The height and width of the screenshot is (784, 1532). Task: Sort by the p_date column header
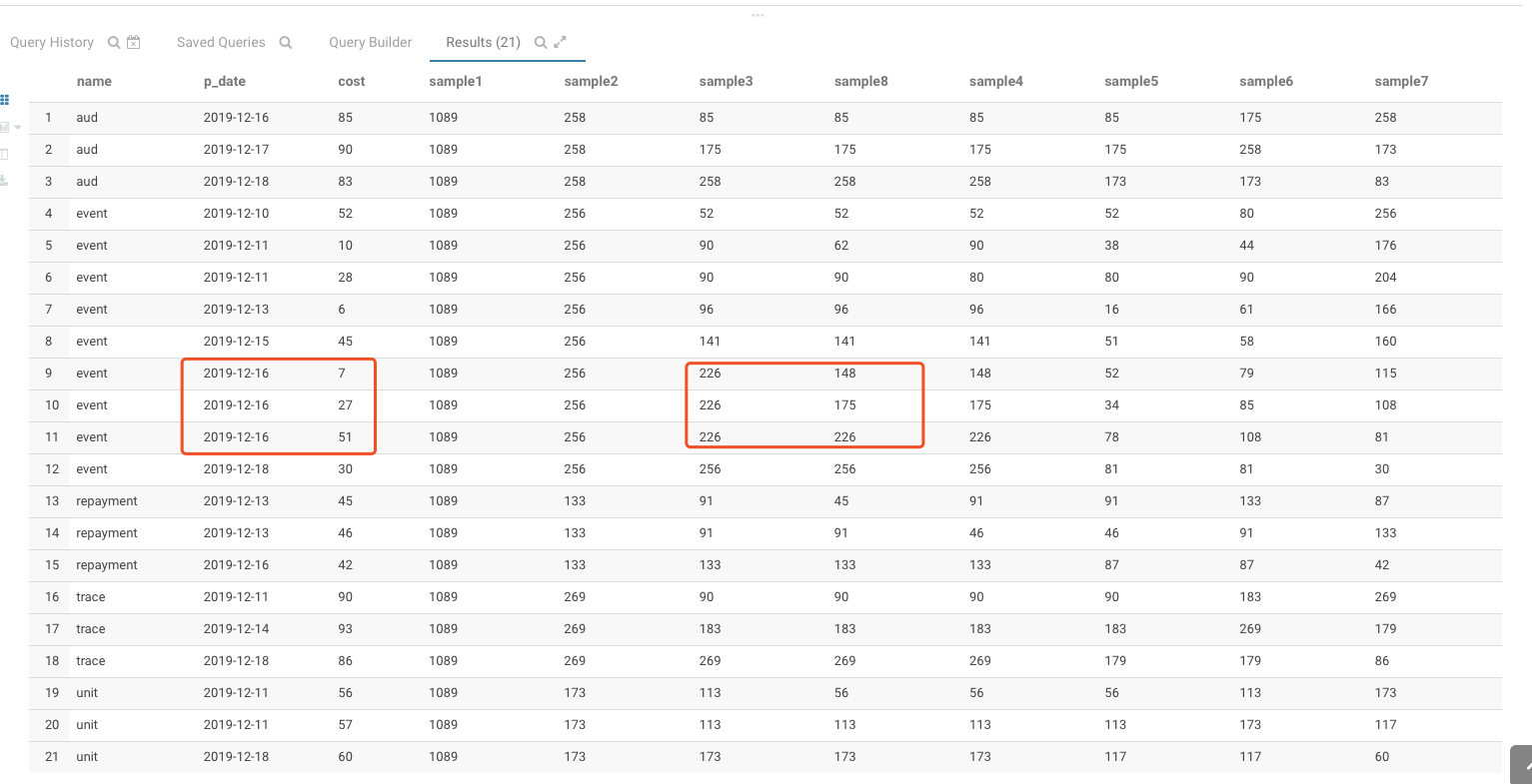pos(225,81)
